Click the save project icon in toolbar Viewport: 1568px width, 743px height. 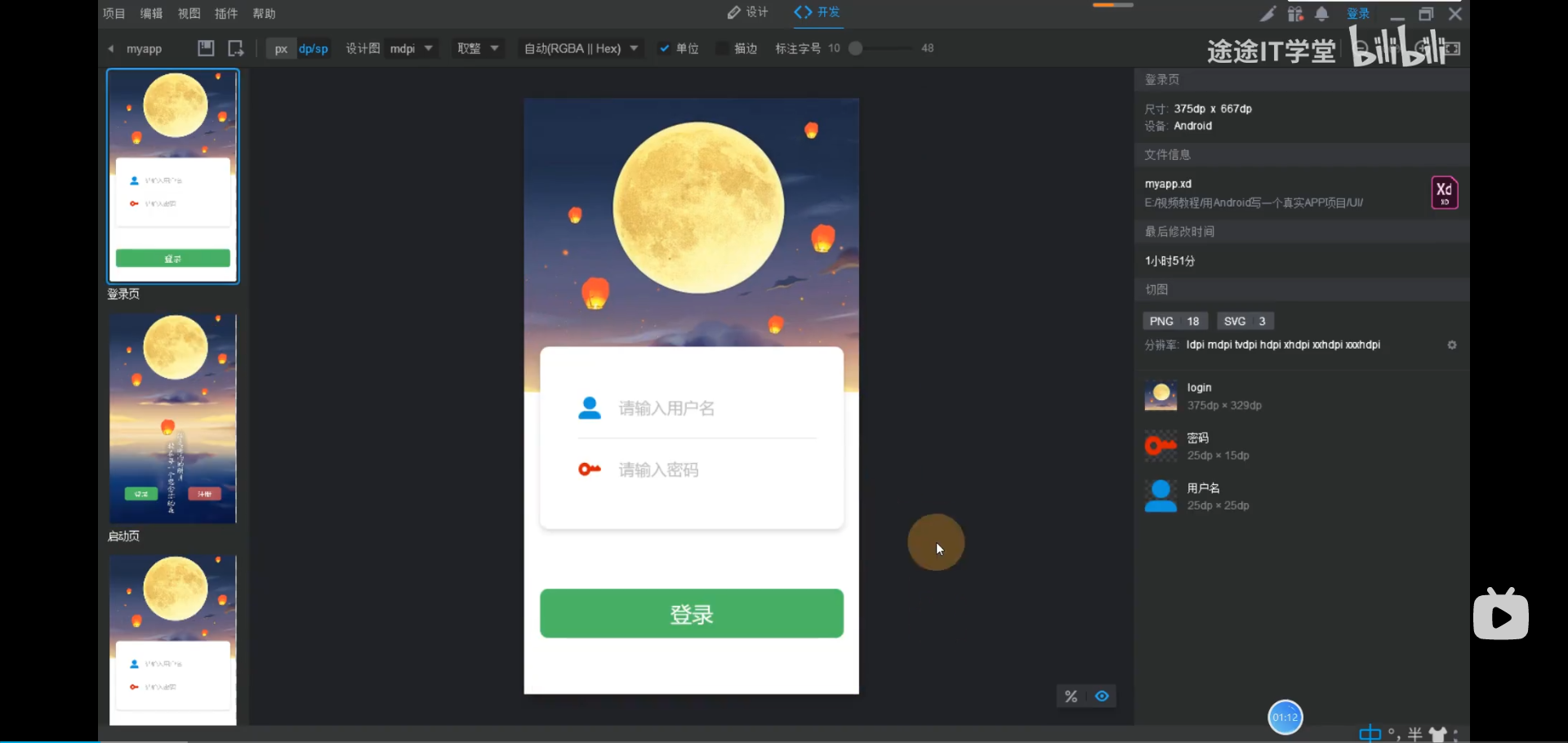[x=206, y=48]
